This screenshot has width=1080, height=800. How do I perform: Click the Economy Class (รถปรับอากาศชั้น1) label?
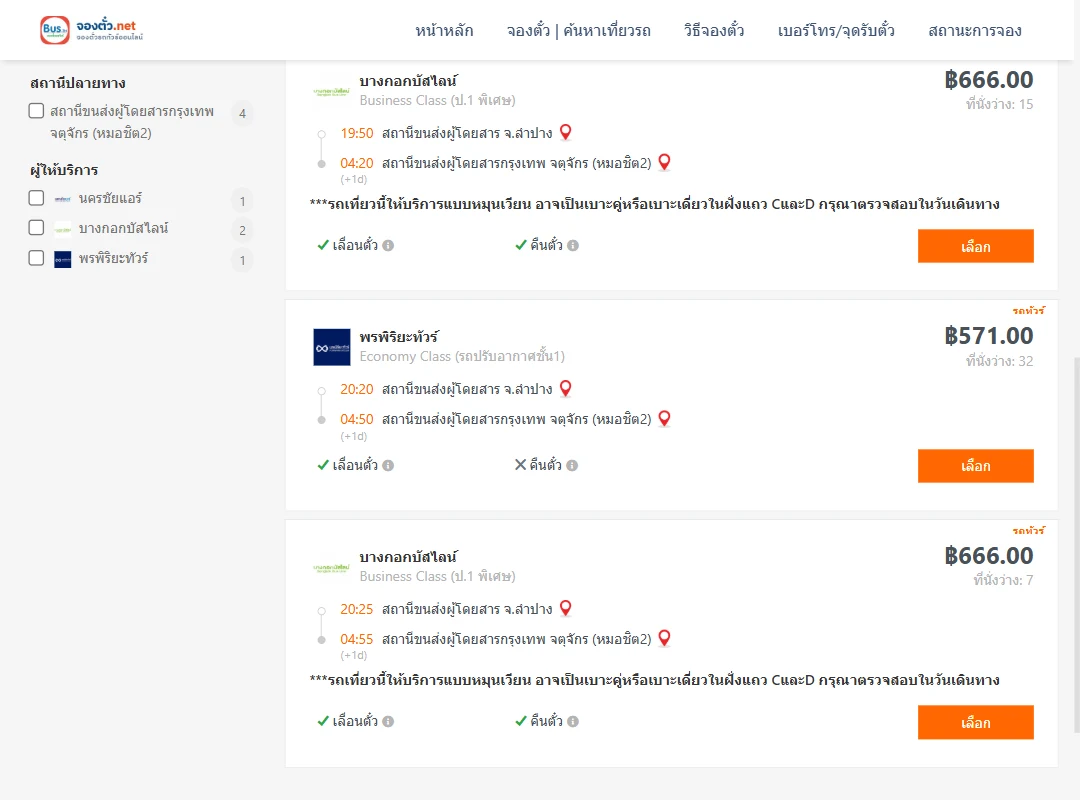(462, 356)
